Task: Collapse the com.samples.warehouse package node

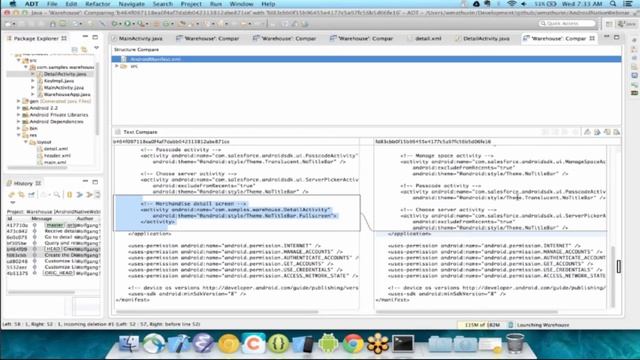Action: tap(26, 67)
